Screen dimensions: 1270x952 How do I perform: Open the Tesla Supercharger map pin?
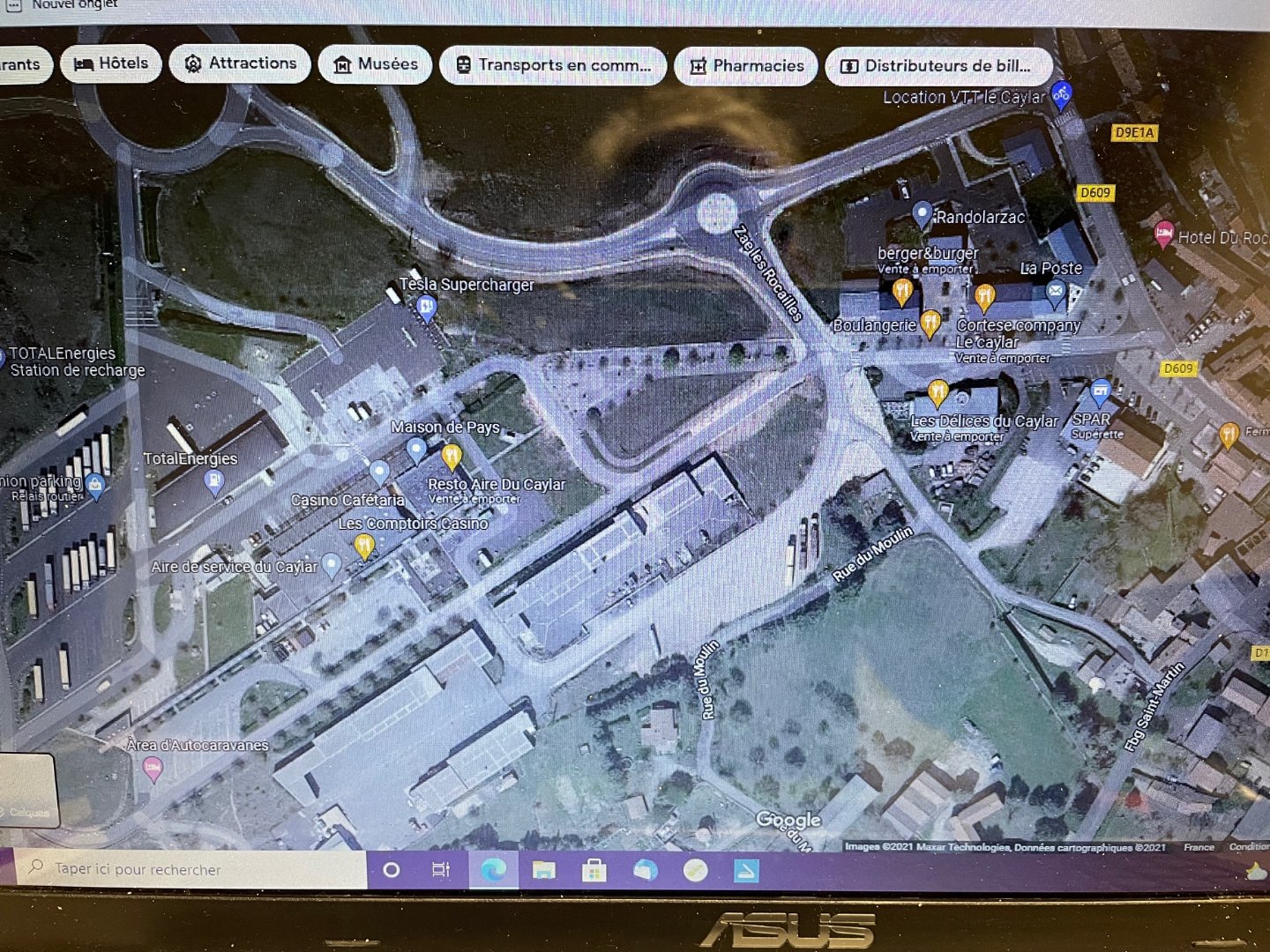coord(427,308)
